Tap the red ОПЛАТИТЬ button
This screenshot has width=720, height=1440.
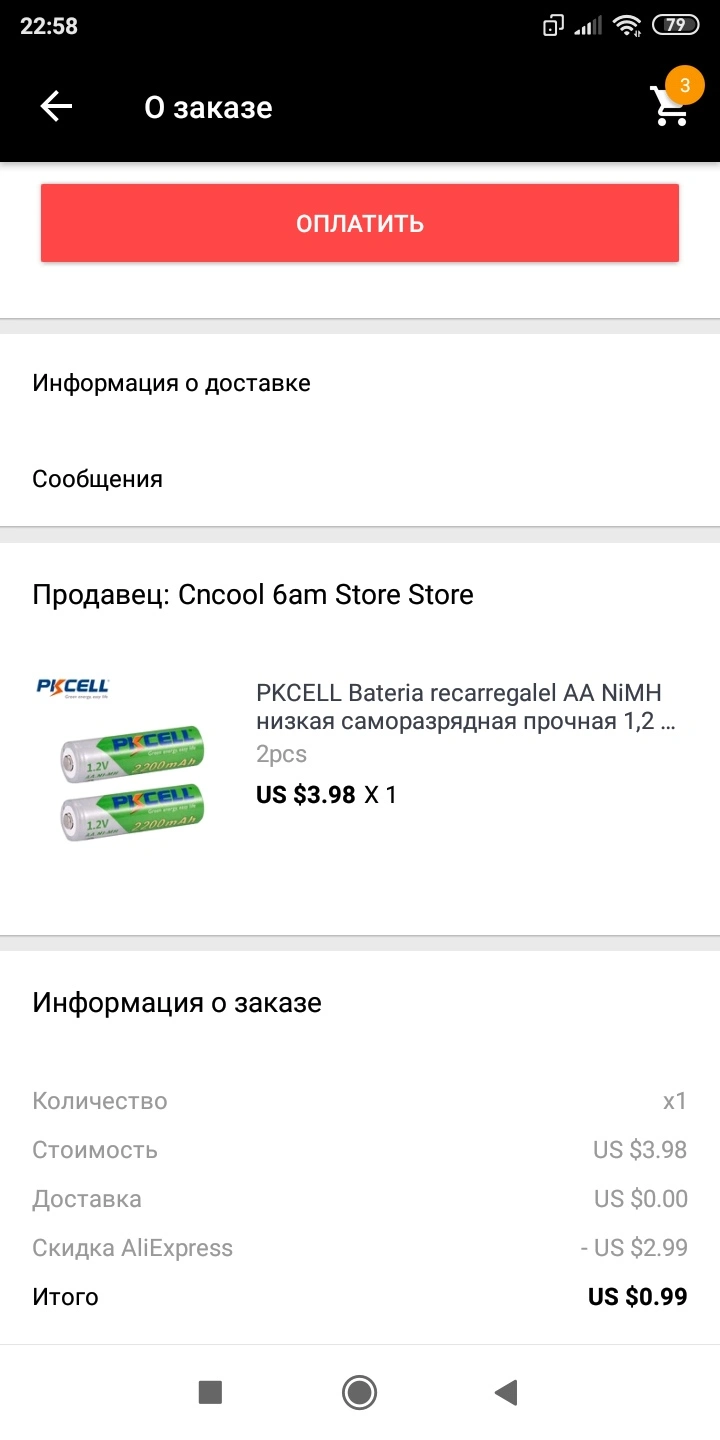(360, 223)
